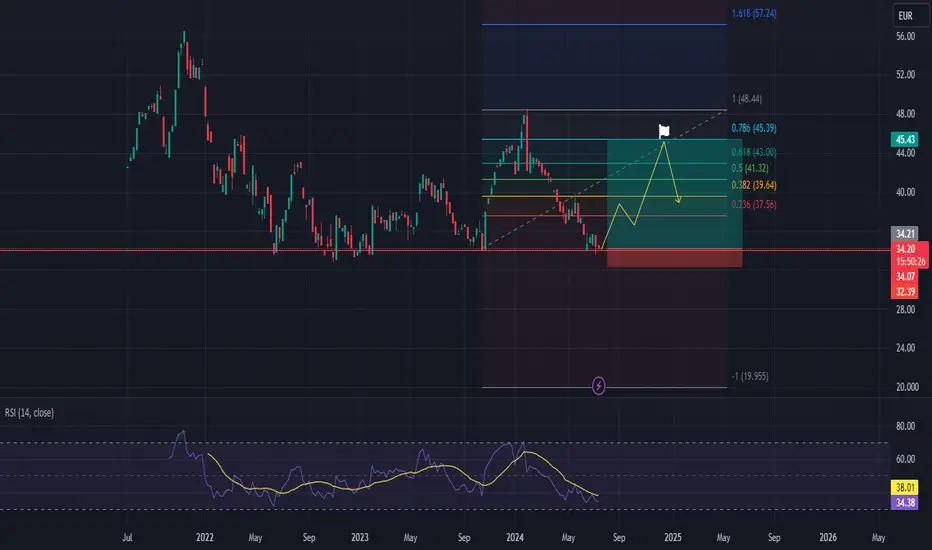Select the red 34.20 current price tag

tap(906, 249)
